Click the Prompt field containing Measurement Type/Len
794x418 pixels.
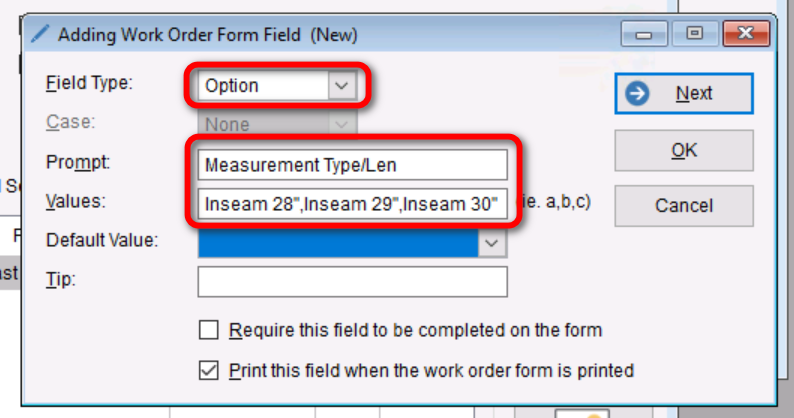pos(353,164)
